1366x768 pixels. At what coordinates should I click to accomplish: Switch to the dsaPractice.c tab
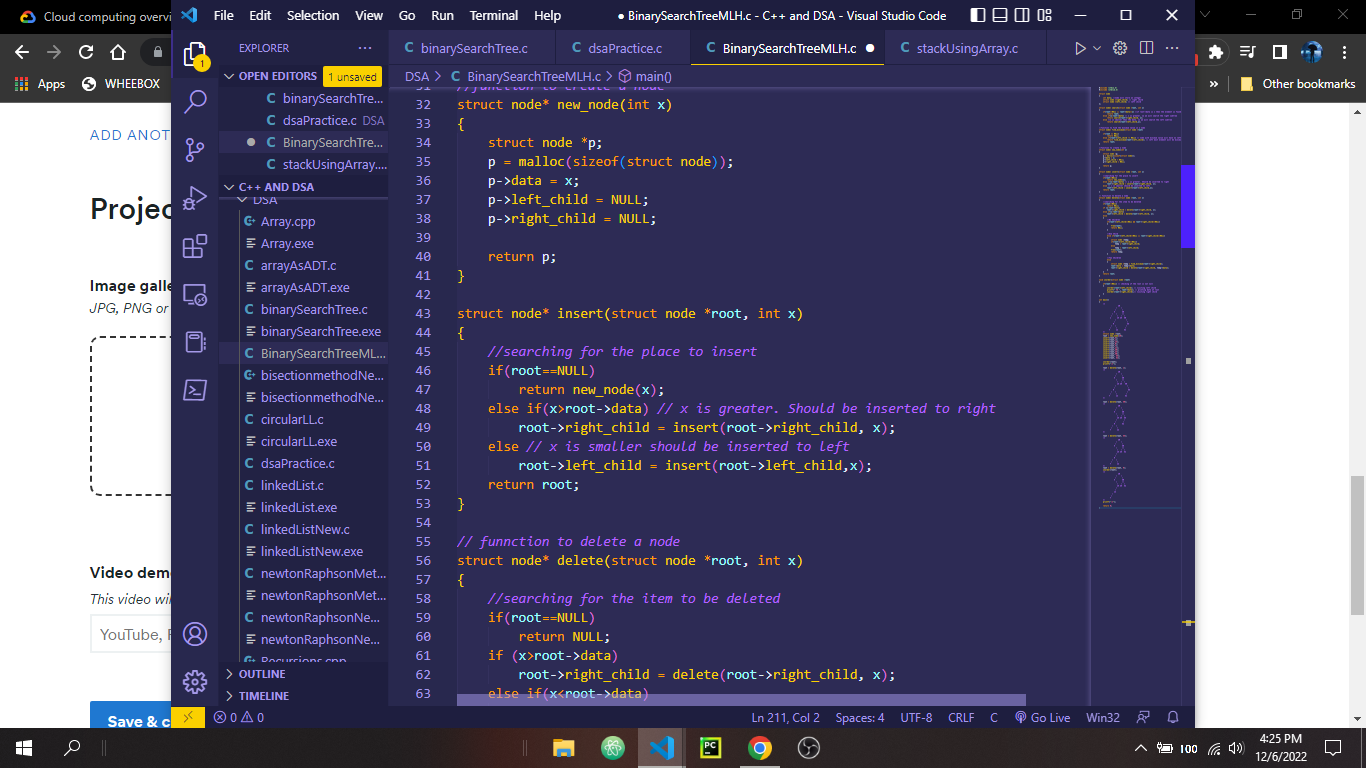(x=625, y=47)
